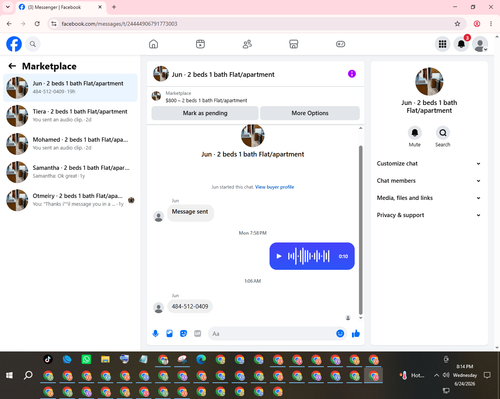
Task: Open Windows Start menu
Action: tap(9, 375)
